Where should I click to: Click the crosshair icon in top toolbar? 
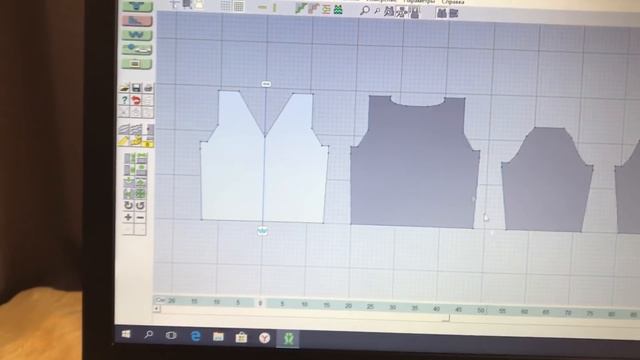(174, 4)
